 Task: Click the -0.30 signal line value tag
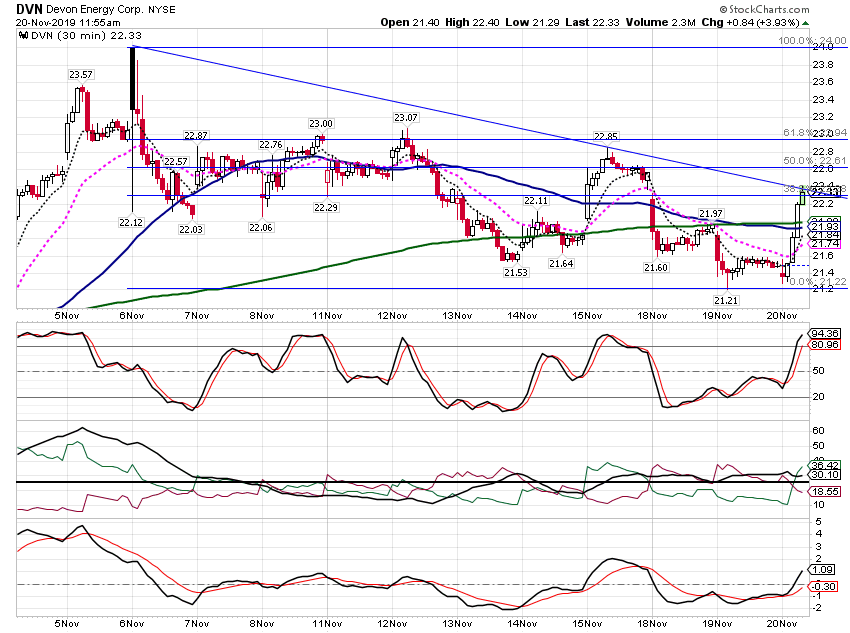pos(822,586)
